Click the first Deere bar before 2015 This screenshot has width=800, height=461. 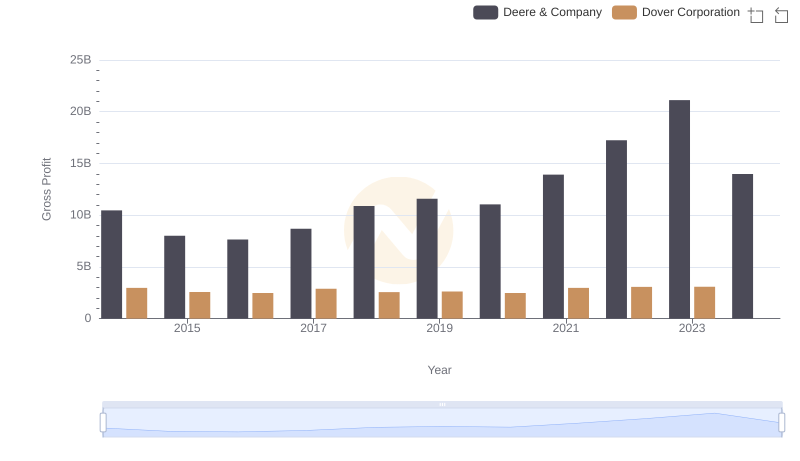111,264
